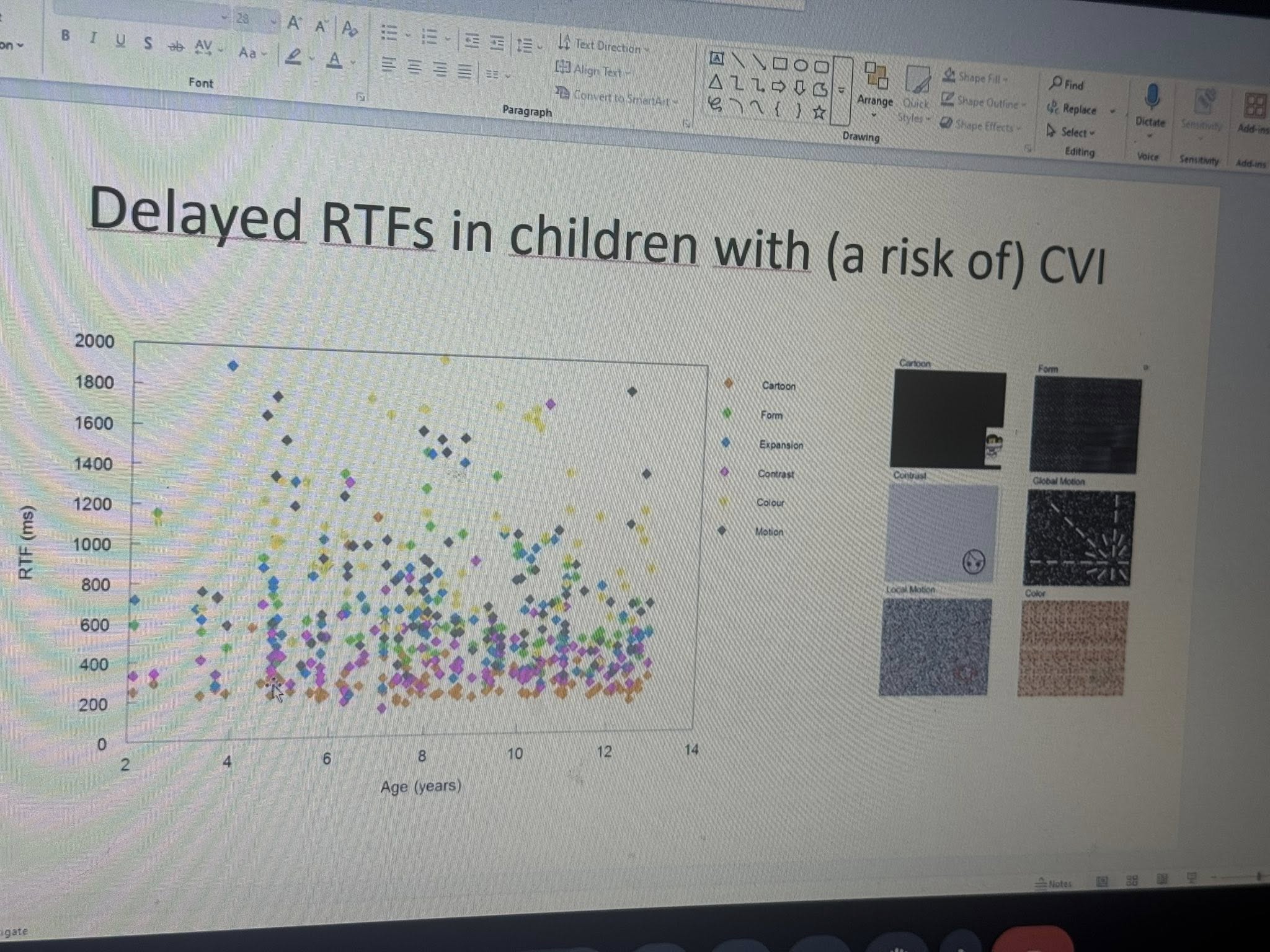The width and height of the screenshot is (1270, 952).
Task: Click the Notes button in status bar
Action: pos(1053,883)
